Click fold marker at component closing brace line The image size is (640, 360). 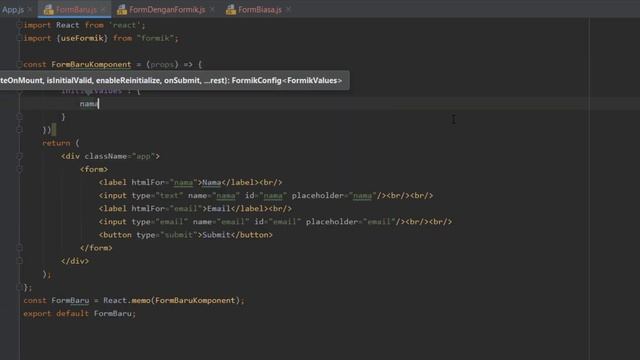point(19,287)
